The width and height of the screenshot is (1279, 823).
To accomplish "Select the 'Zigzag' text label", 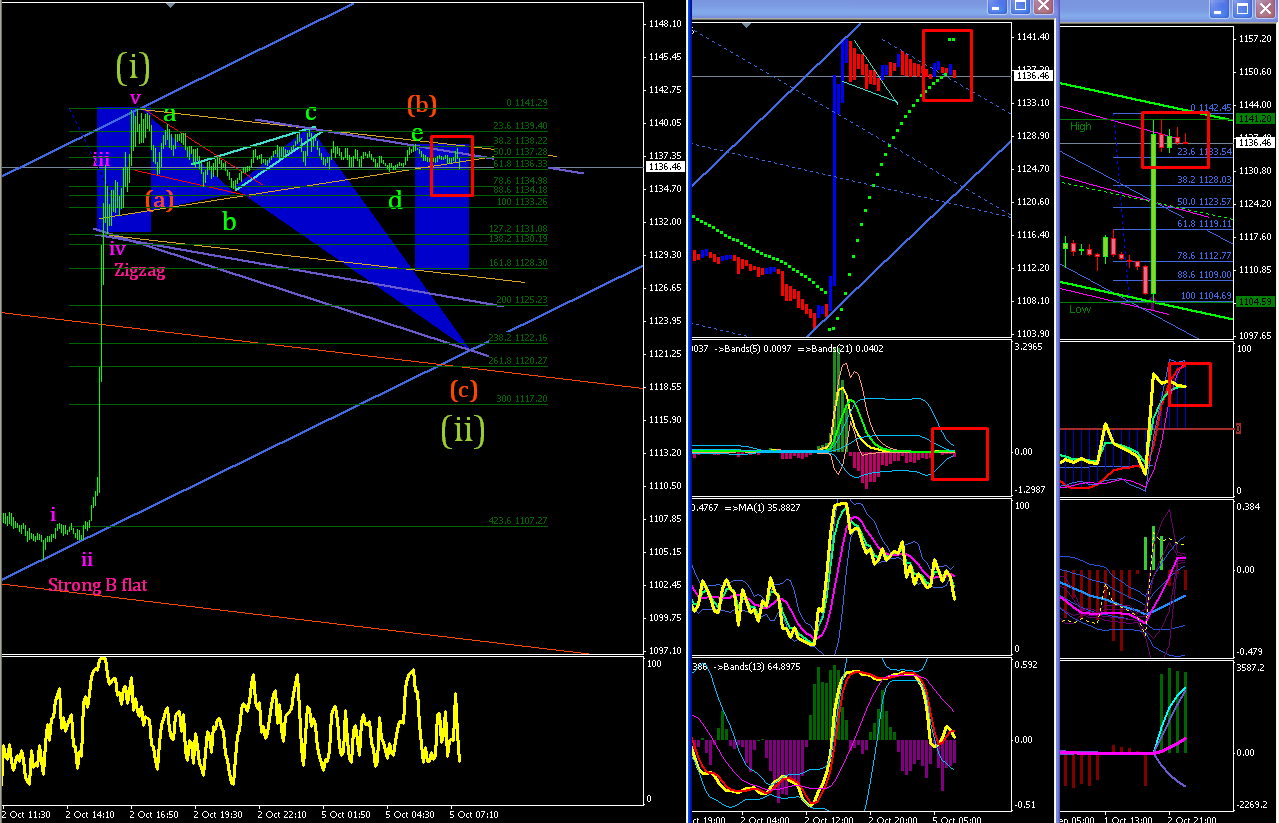I will point(138,270).
